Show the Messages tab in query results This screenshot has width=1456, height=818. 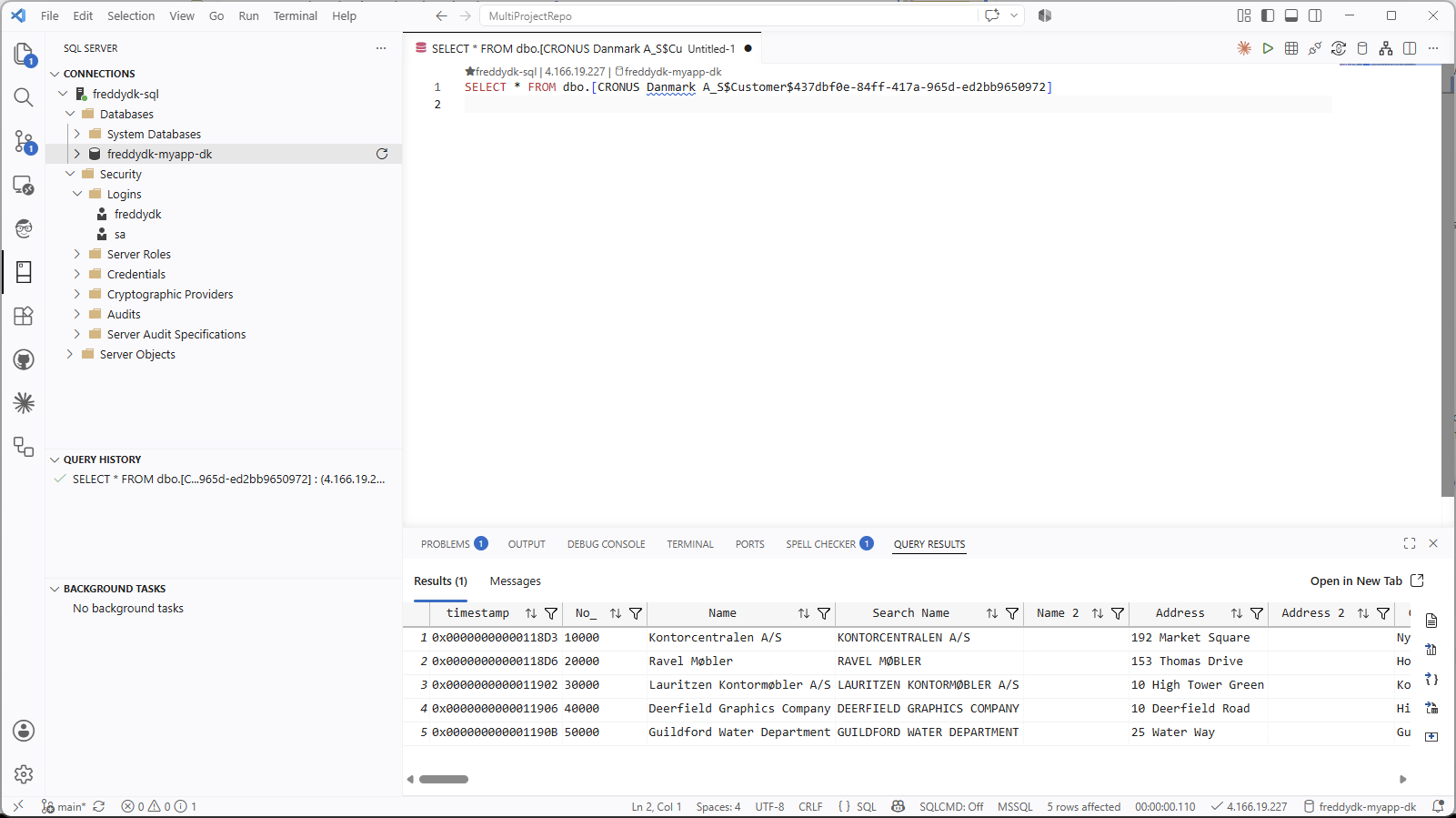(516, 581)
